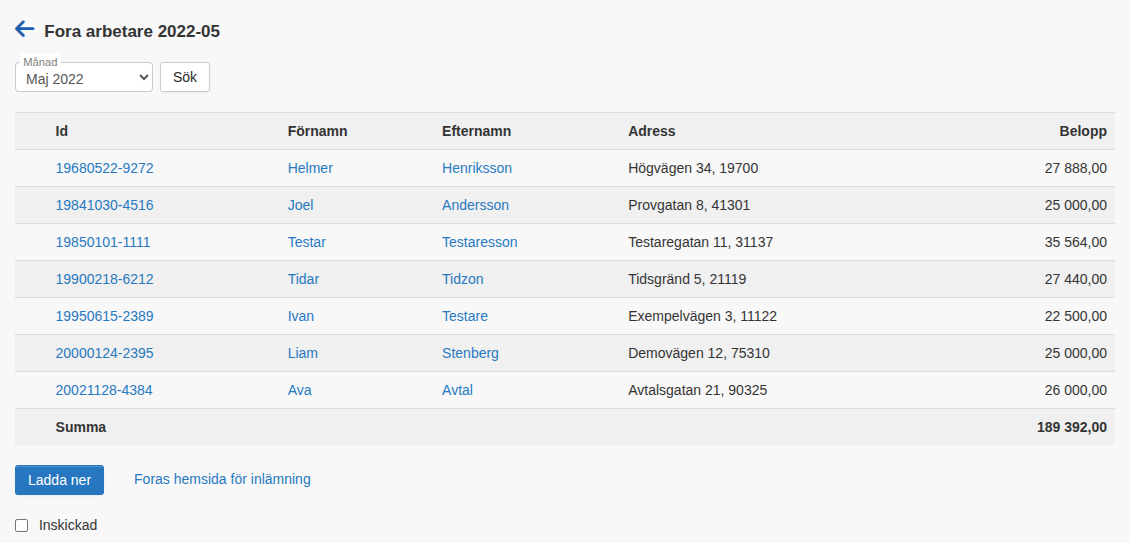The width and height of the screenshot is (1130, 543).
Task: Open Id 19900218-6212
Action: (104, 279)
